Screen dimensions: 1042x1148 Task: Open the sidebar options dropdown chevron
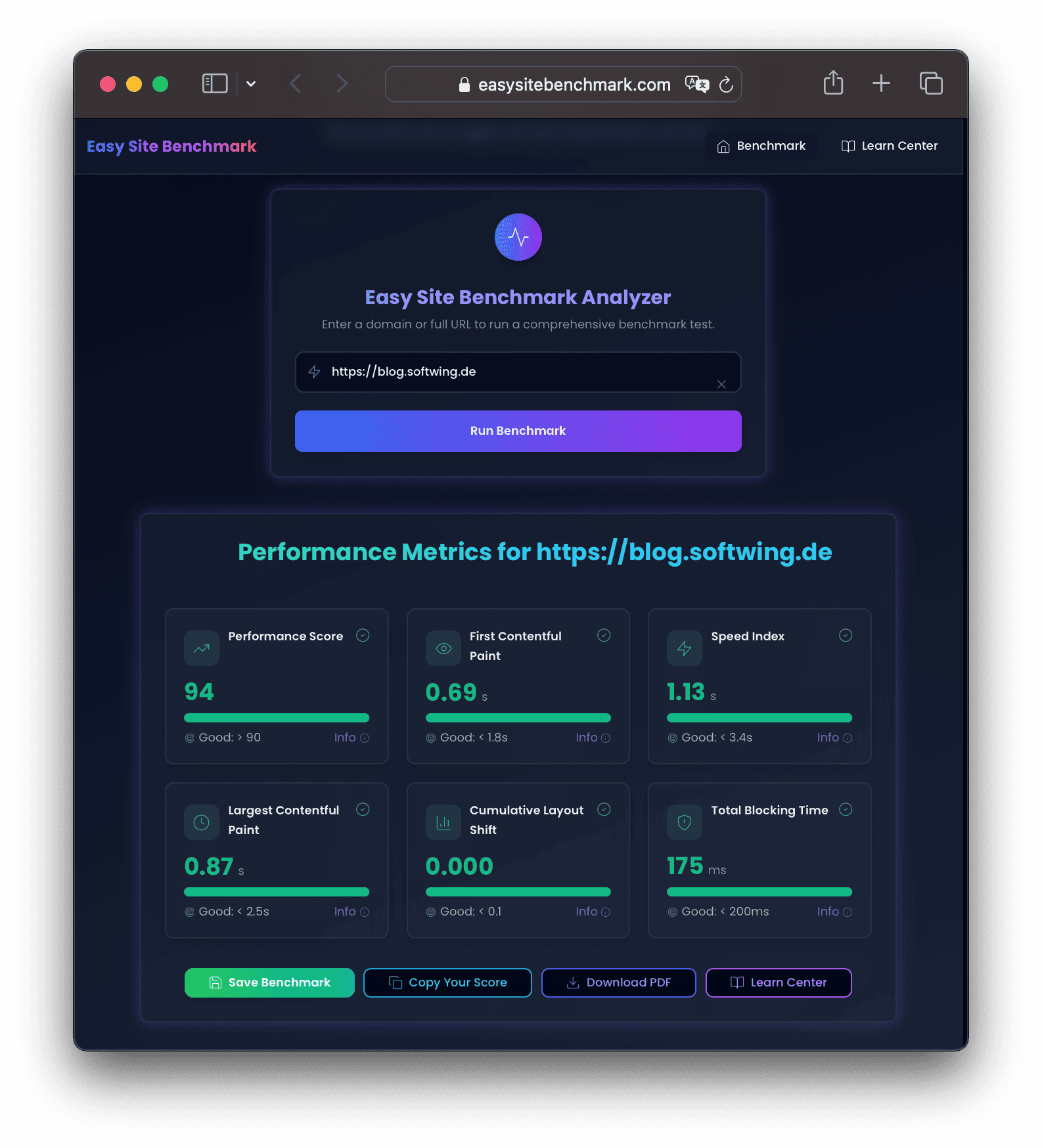[x=251, y=83]
